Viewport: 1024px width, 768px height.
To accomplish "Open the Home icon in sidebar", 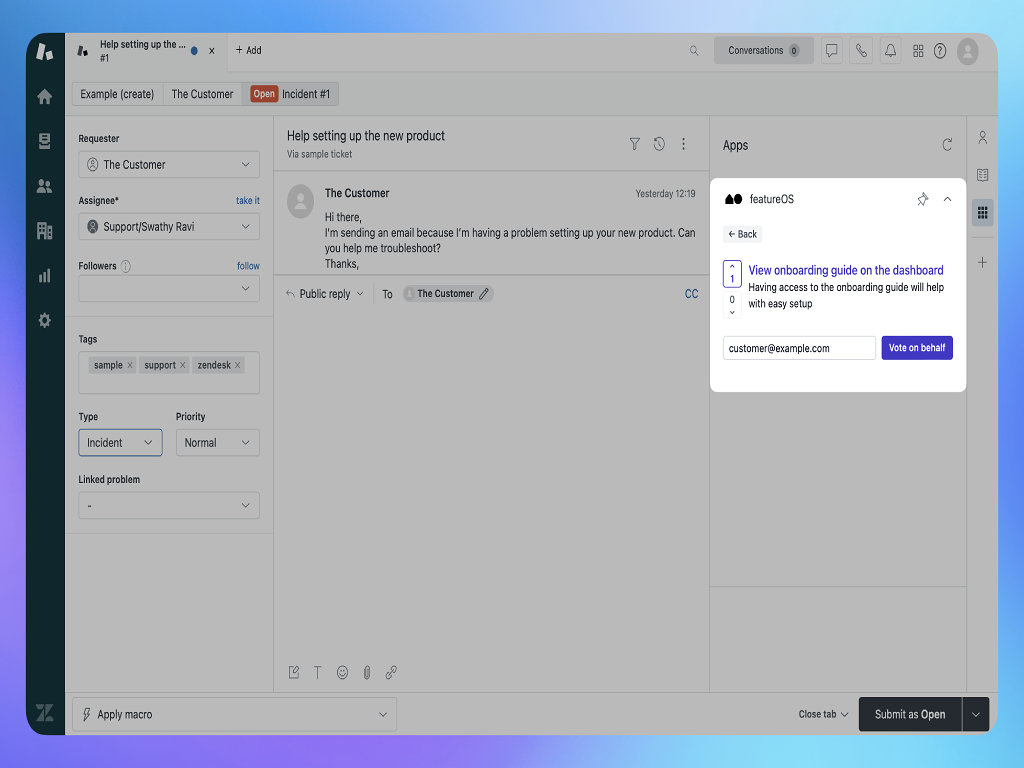I will tap(44, 97).
